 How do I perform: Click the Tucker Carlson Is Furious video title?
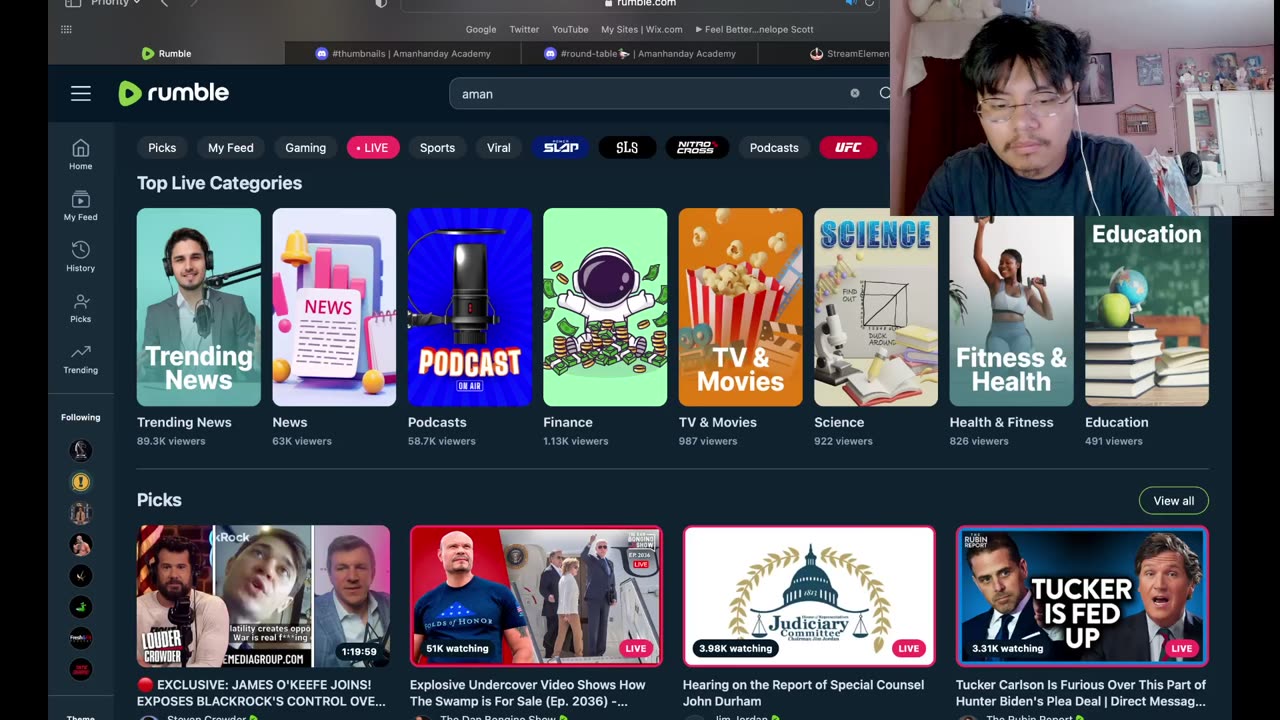[1081, 693]
